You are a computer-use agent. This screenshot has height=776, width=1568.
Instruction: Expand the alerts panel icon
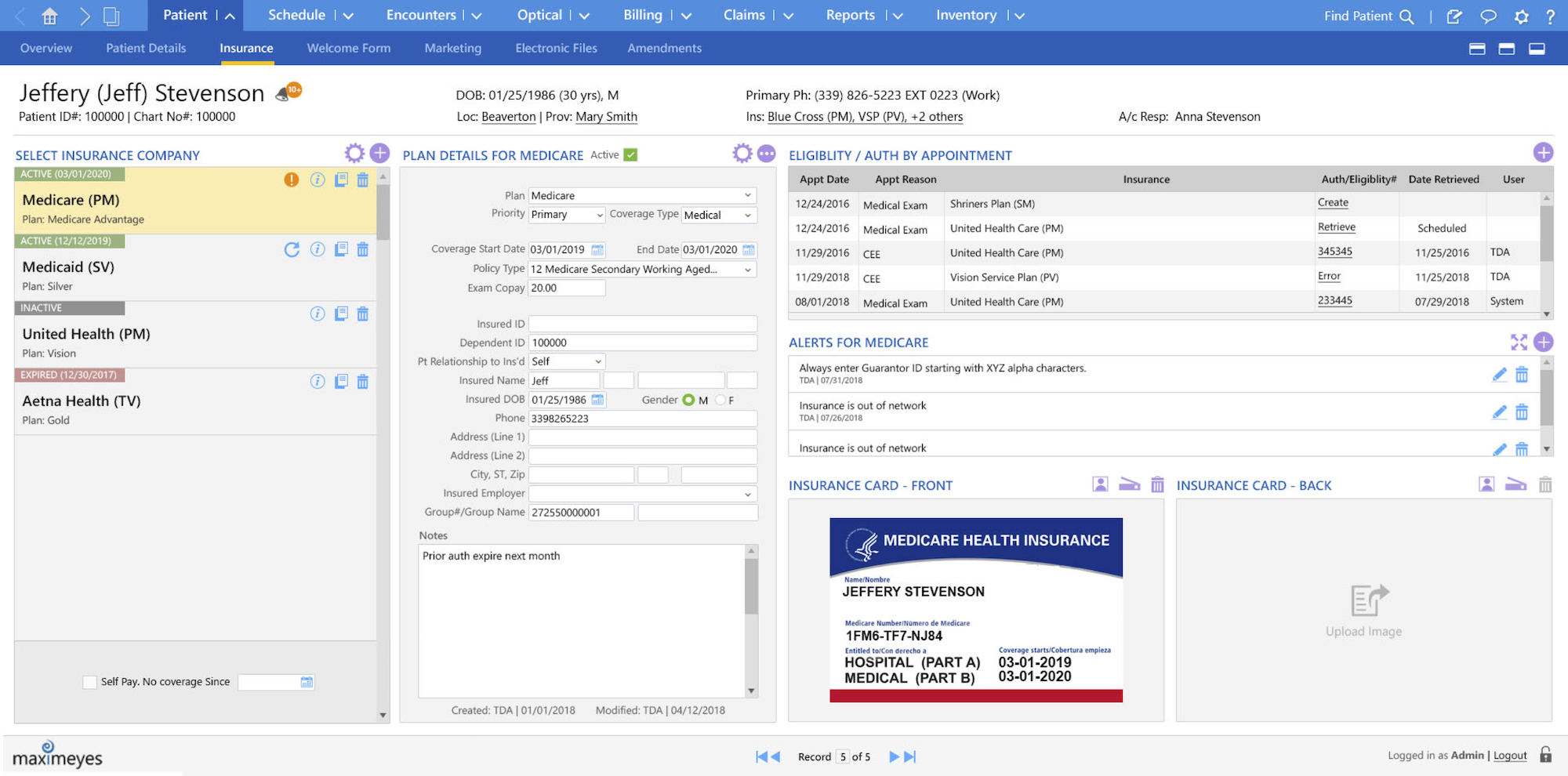1519,343
